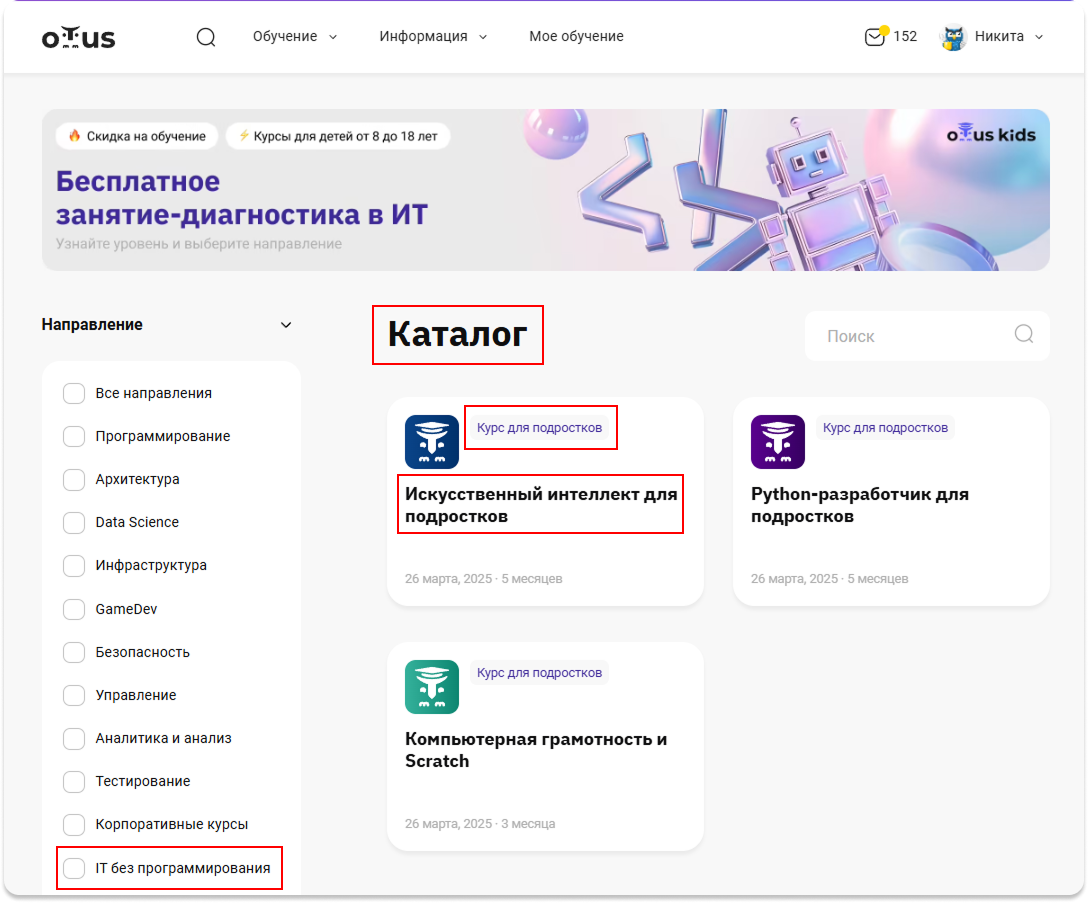Click the catalog search field magnifier icon

tap(1024, 335)
